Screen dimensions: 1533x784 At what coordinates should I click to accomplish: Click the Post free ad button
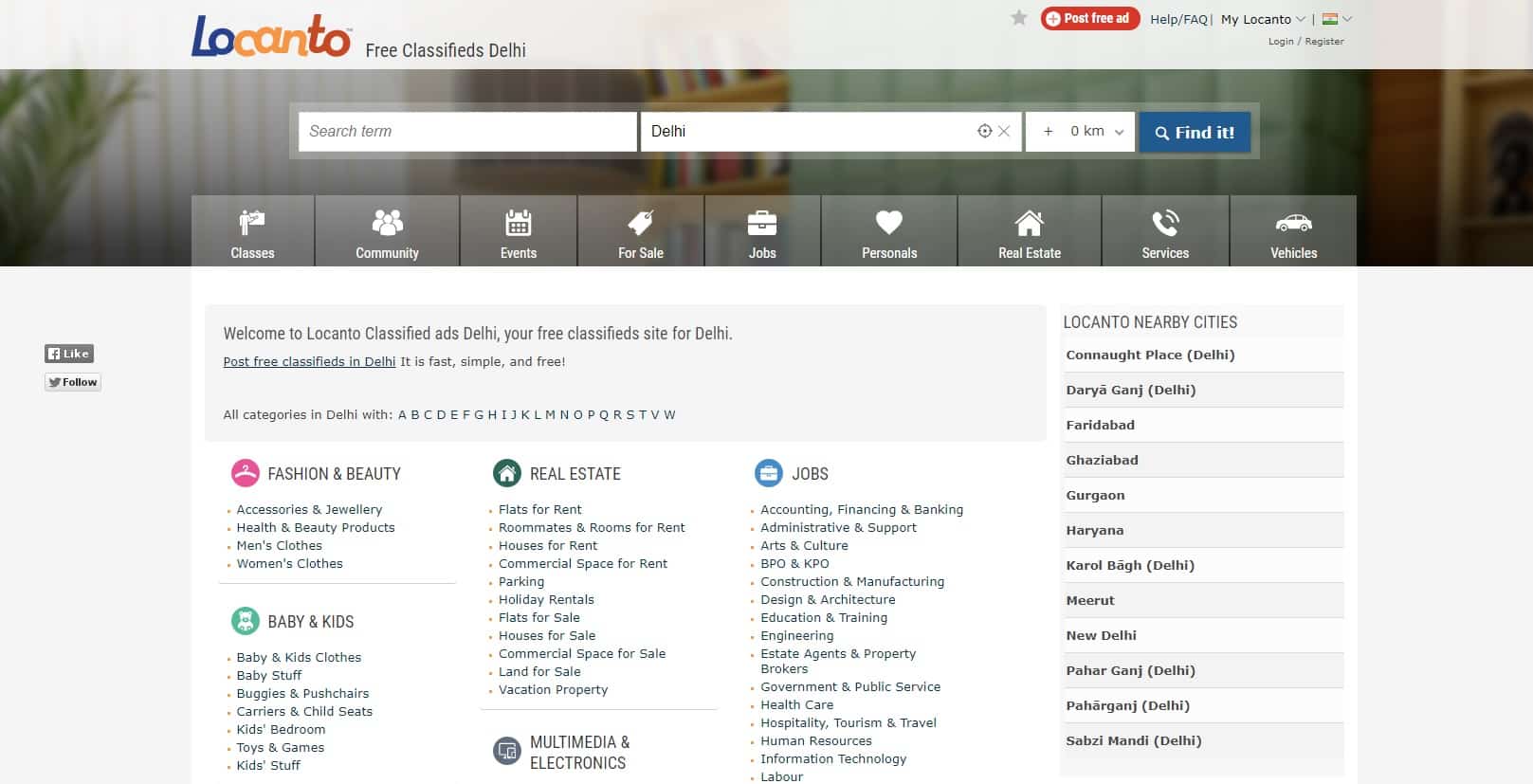click(1089, 18)
